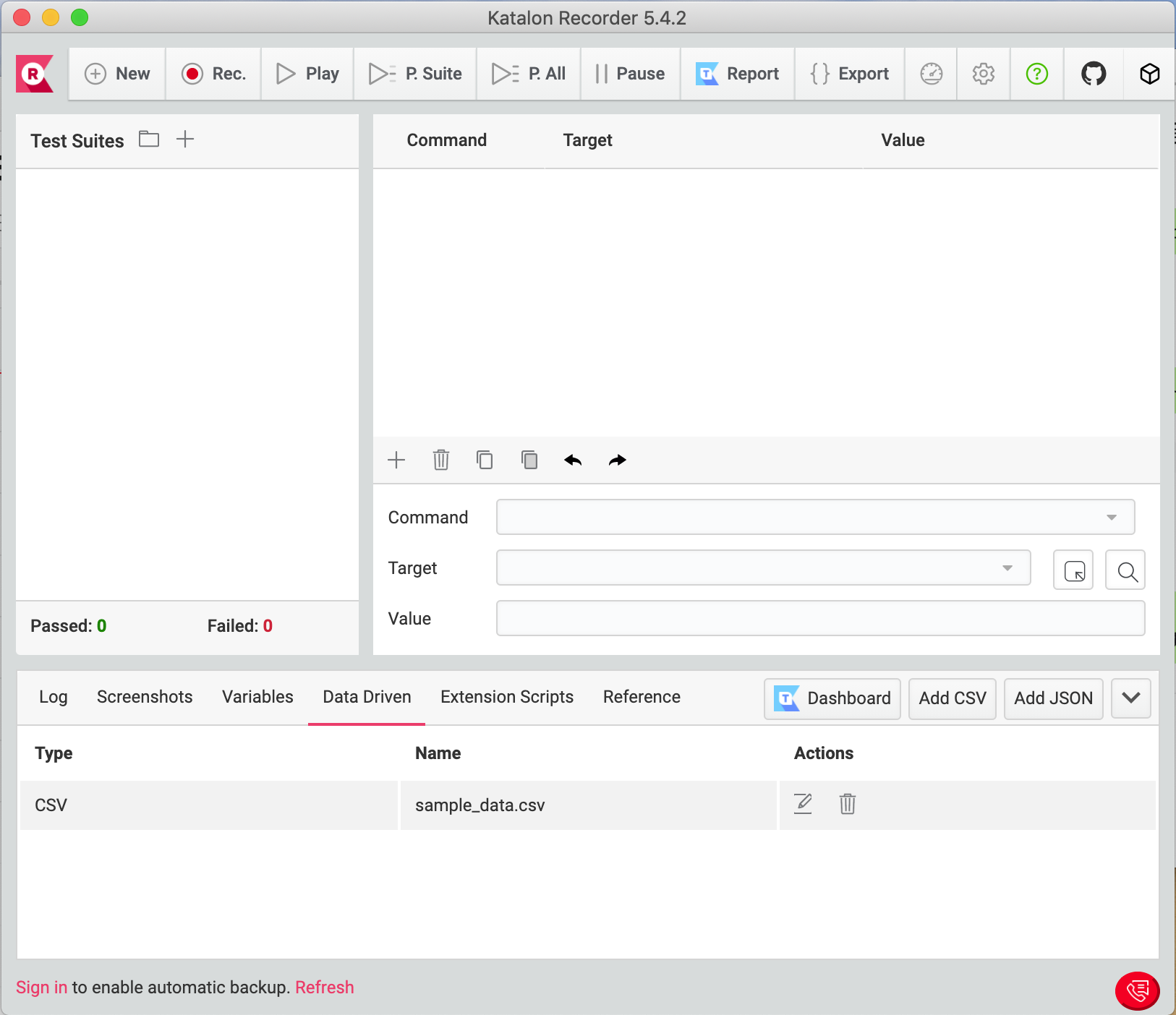1176x1015 pixels.
Task: Click the Test Suites heading
Action: (77, 141)
